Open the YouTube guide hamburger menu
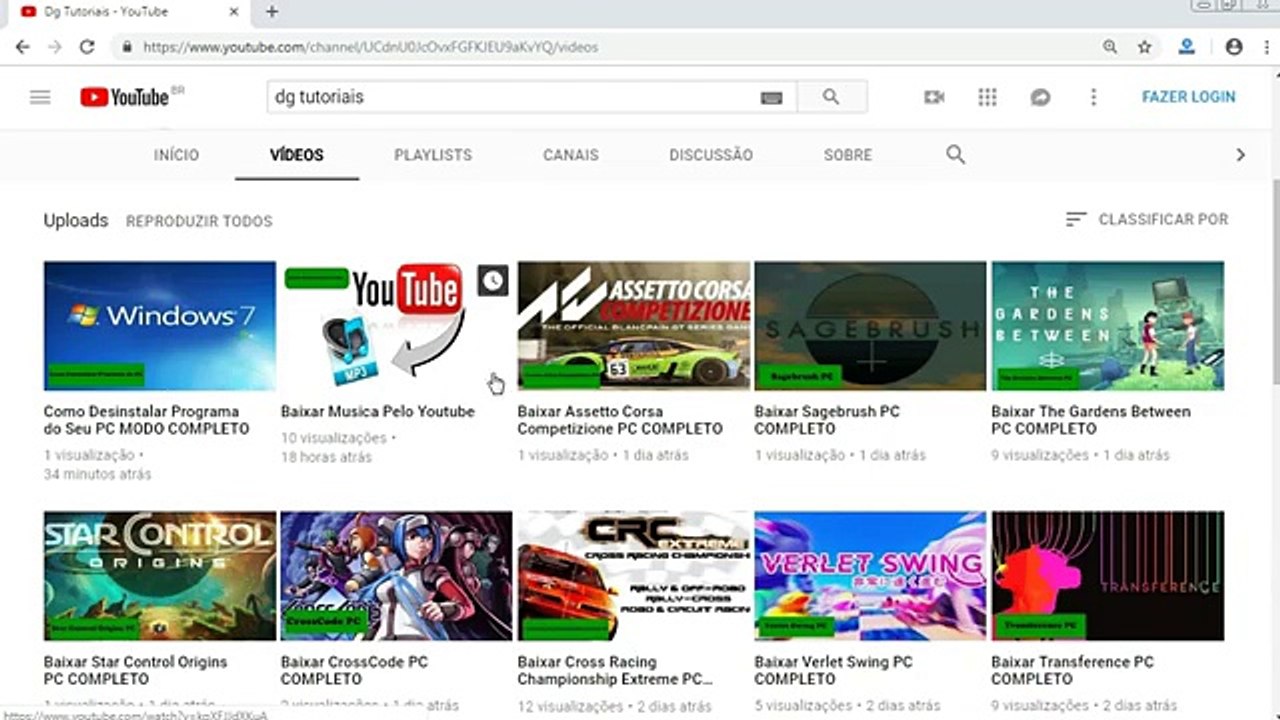 (40, 97)
